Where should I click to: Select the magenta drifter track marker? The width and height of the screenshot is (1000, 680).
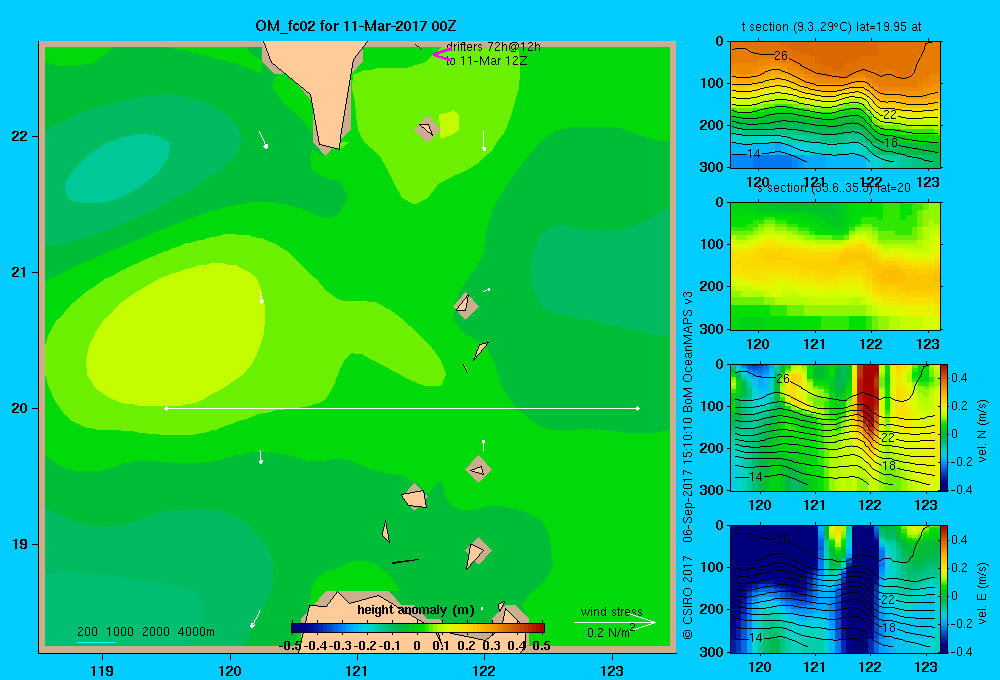(x=441, y=55)
